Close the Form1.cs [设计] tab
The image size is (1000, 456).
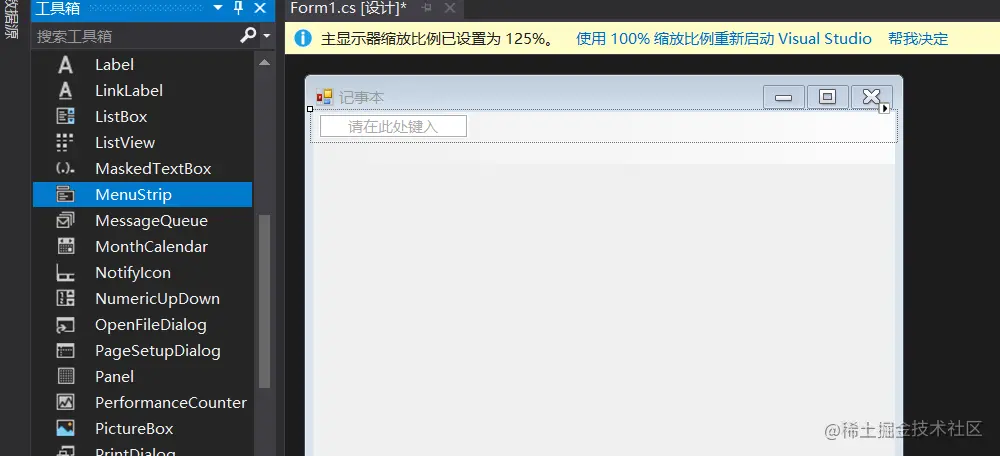(450, 8)
